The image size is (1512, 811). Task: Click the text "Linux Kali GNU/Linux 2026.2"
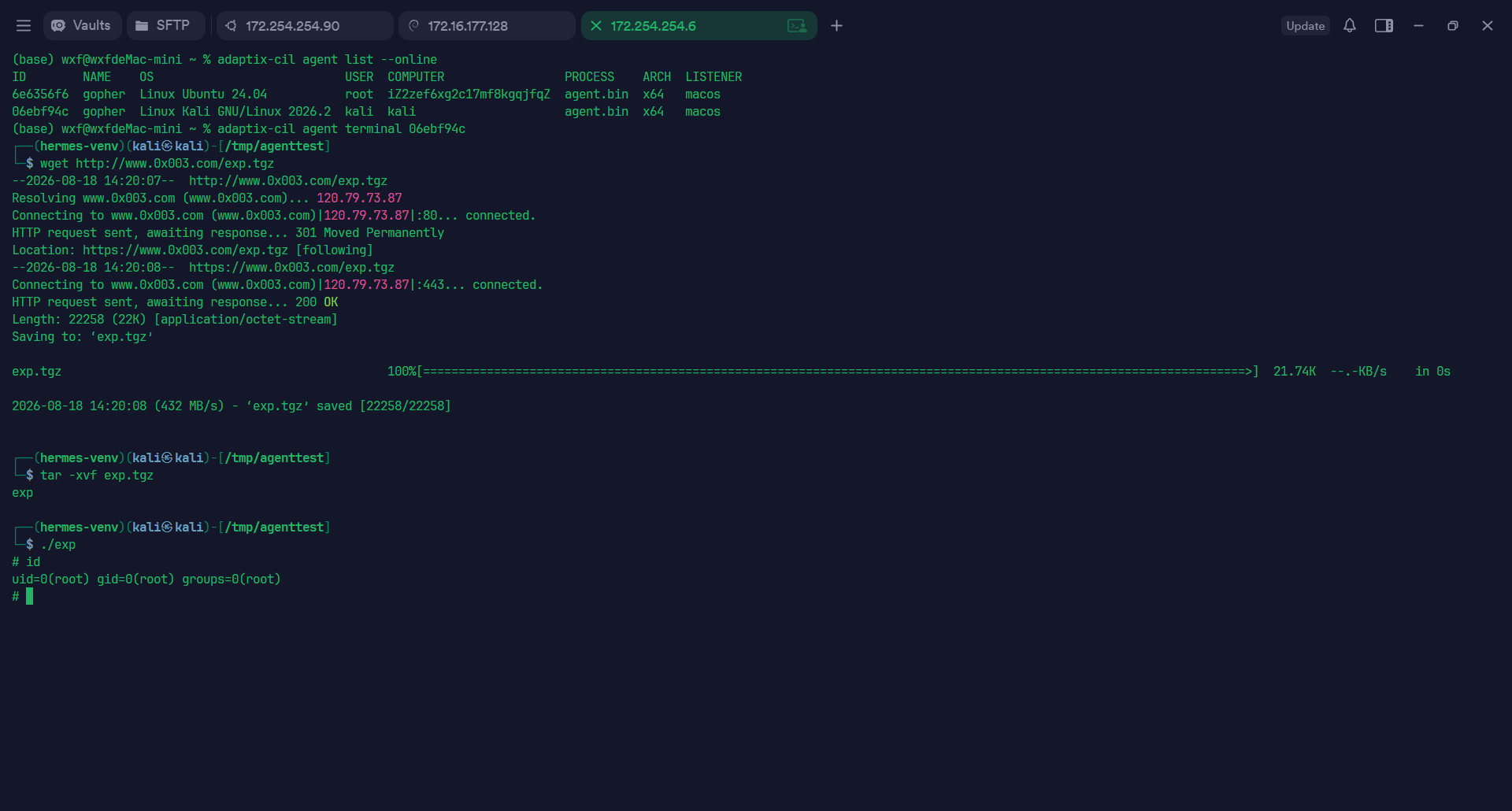pyautogui.click(x=235, y=112)
